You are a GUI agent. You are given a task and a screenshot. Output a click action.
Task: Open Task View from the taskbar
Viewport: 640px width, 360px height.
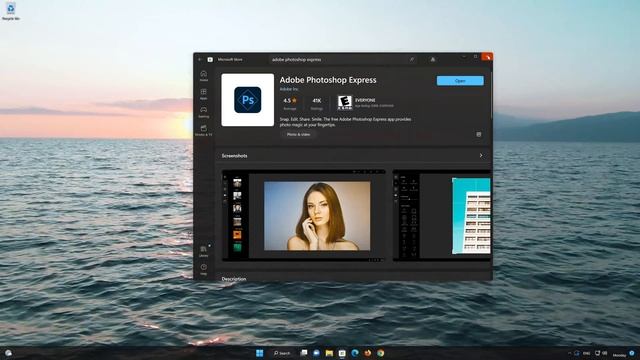[304, 353]
